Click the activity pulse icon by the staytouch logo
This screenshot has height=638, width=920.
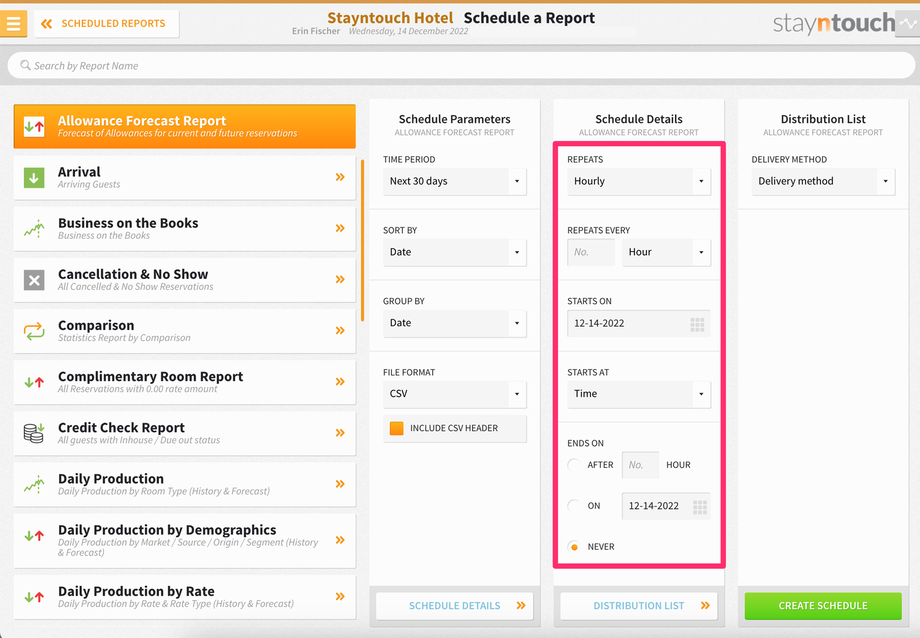point(909,24)
